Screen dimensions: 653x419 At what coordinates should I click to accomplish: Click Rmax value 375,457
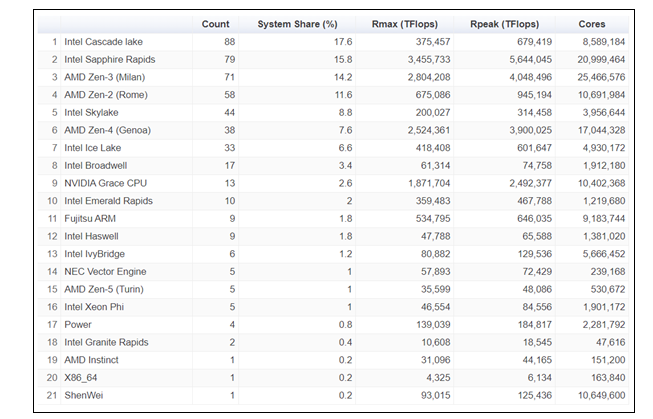pyautogui.click(x=433, y=42)
